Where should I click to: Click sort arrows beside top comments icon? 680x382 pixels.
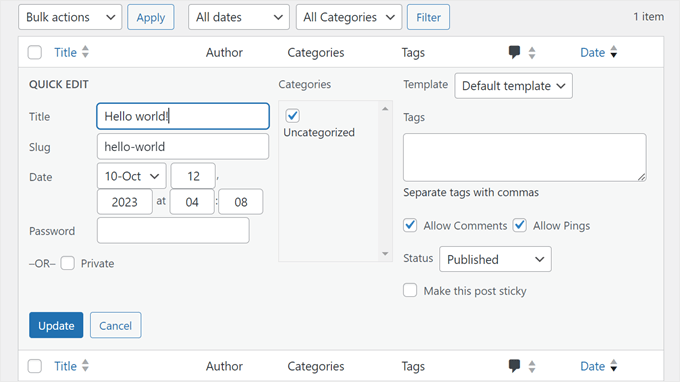click(x=532, y=53)
